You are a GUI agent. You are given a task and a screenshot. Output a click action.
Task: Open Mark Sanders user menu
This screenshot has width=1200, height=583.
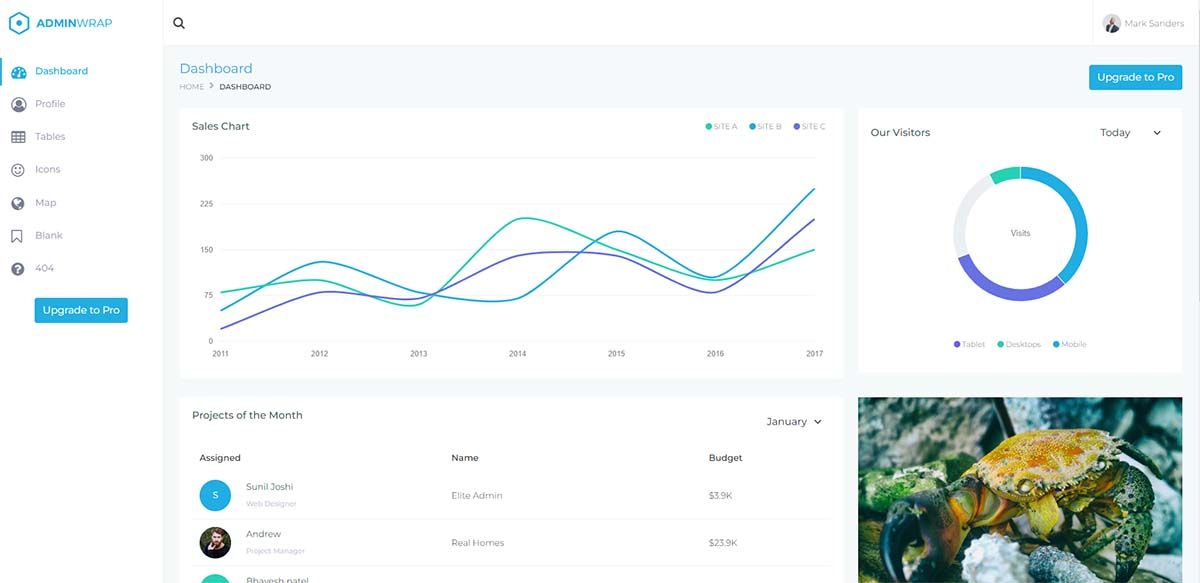[1144, 23]
